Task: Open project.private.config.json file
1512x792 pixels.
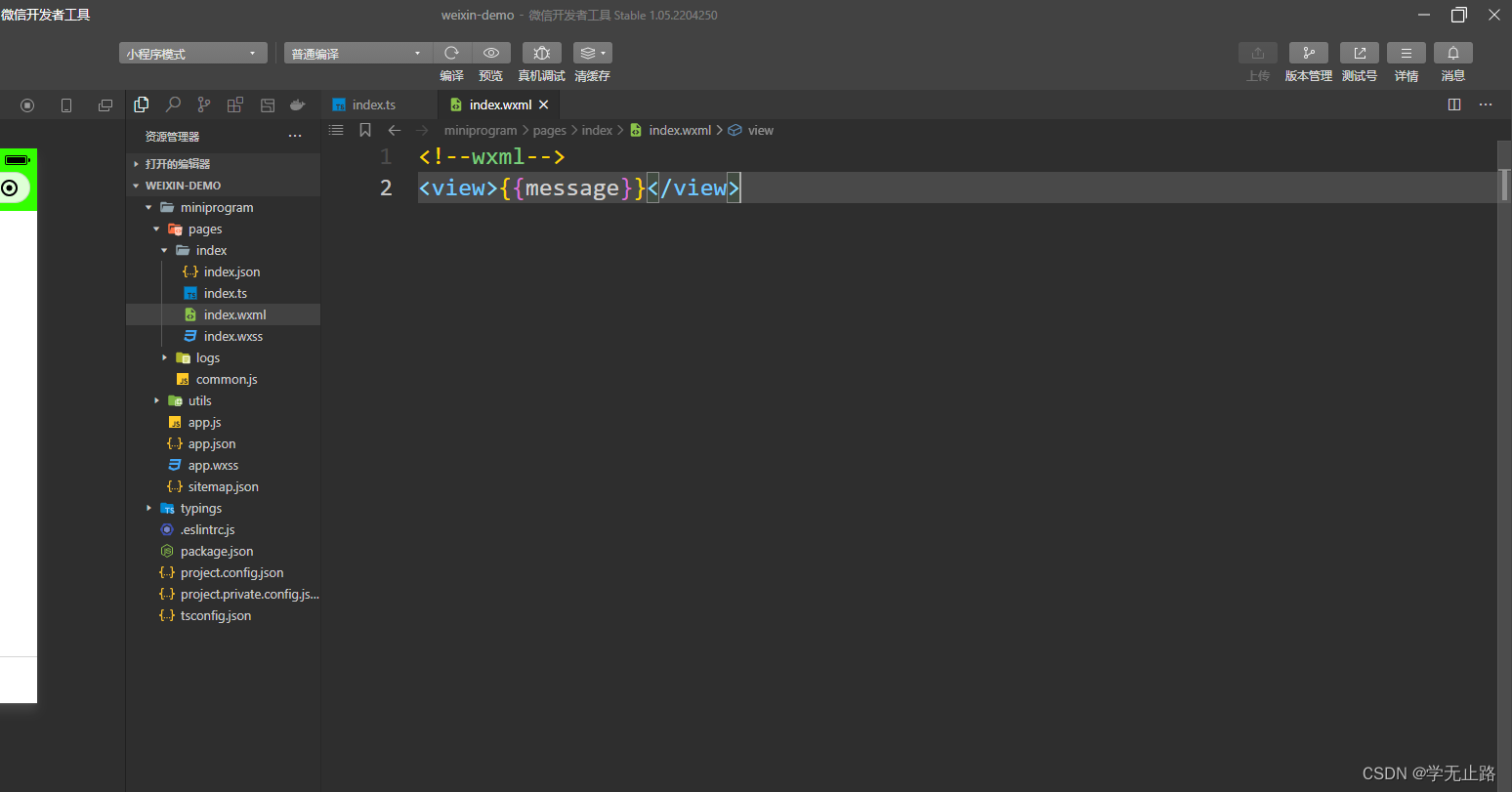Action: point(223,594)
